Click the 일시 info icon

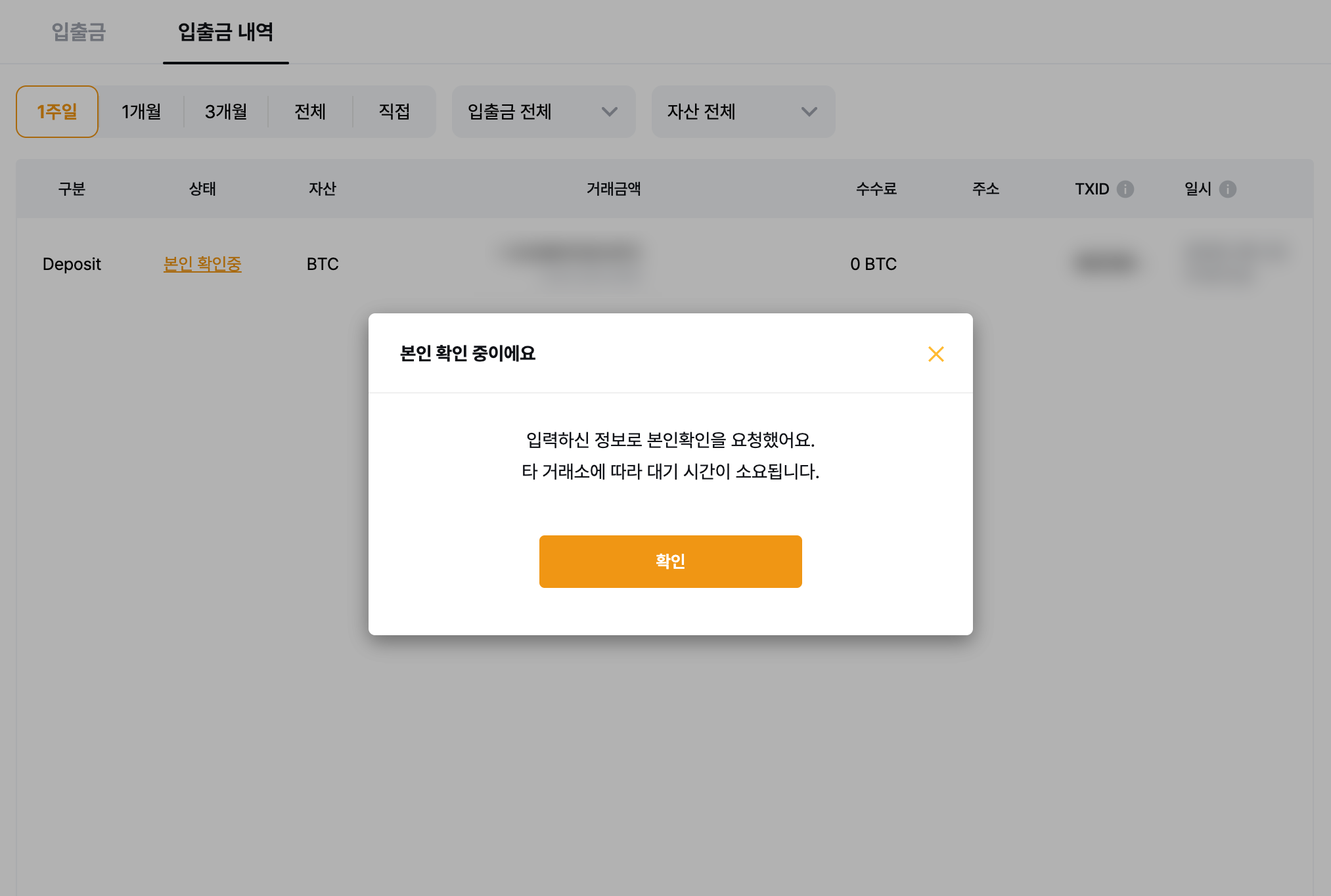(1227, 189)
